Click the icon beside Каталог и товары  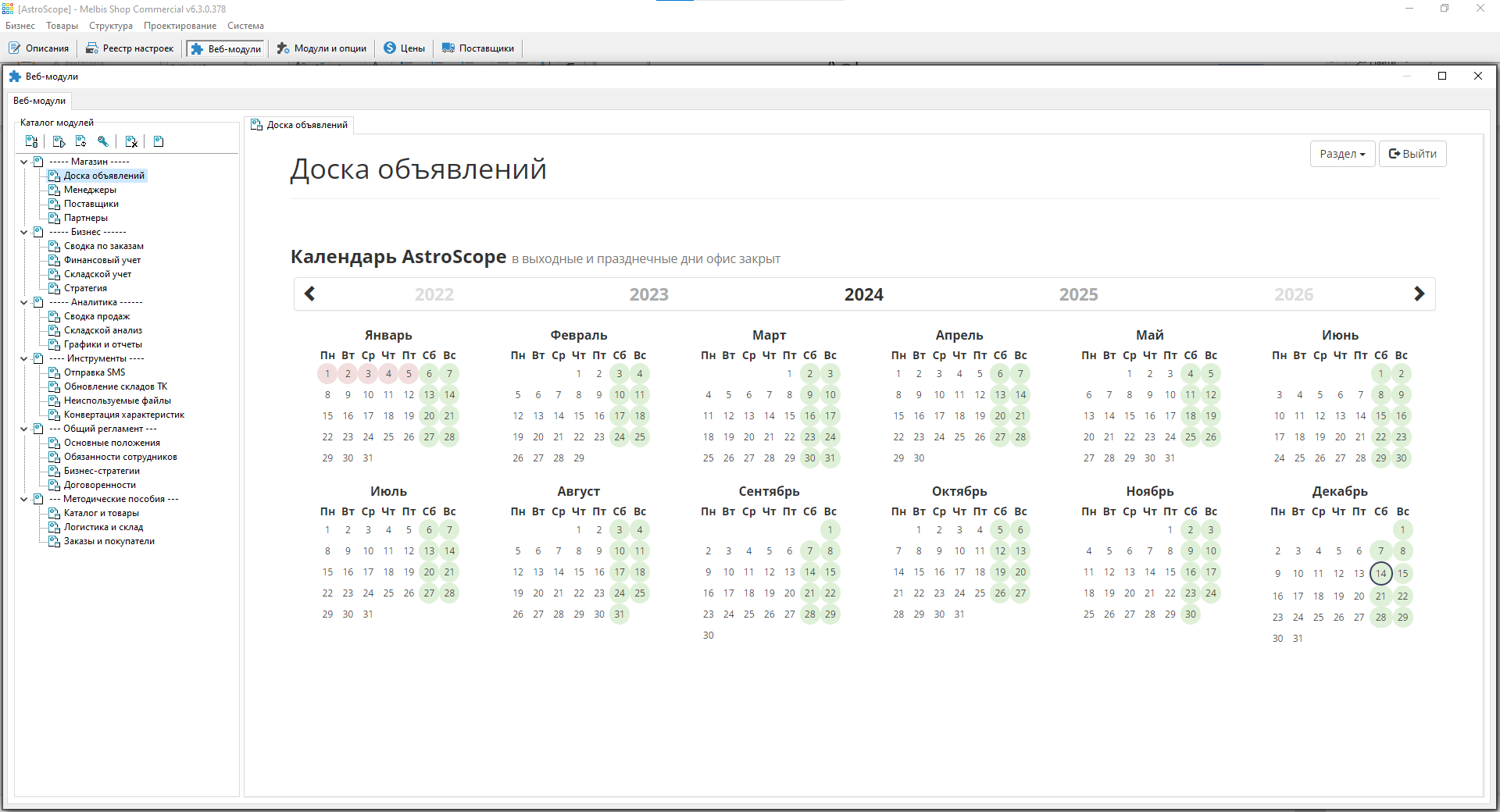tap(54, 513)
